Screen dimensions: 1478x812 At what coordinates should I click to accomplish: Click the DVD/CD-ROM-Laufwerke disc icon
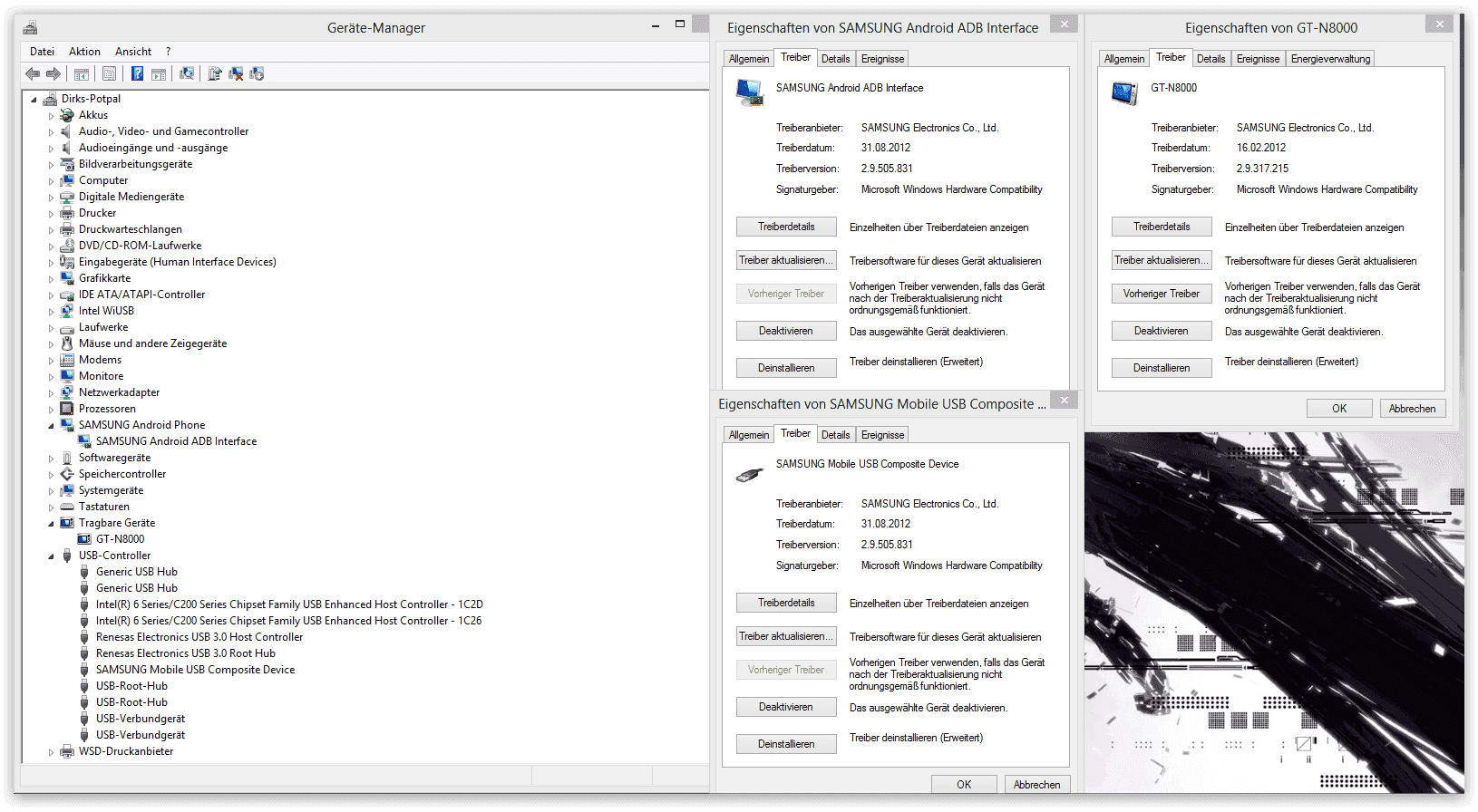click(67, 246)
